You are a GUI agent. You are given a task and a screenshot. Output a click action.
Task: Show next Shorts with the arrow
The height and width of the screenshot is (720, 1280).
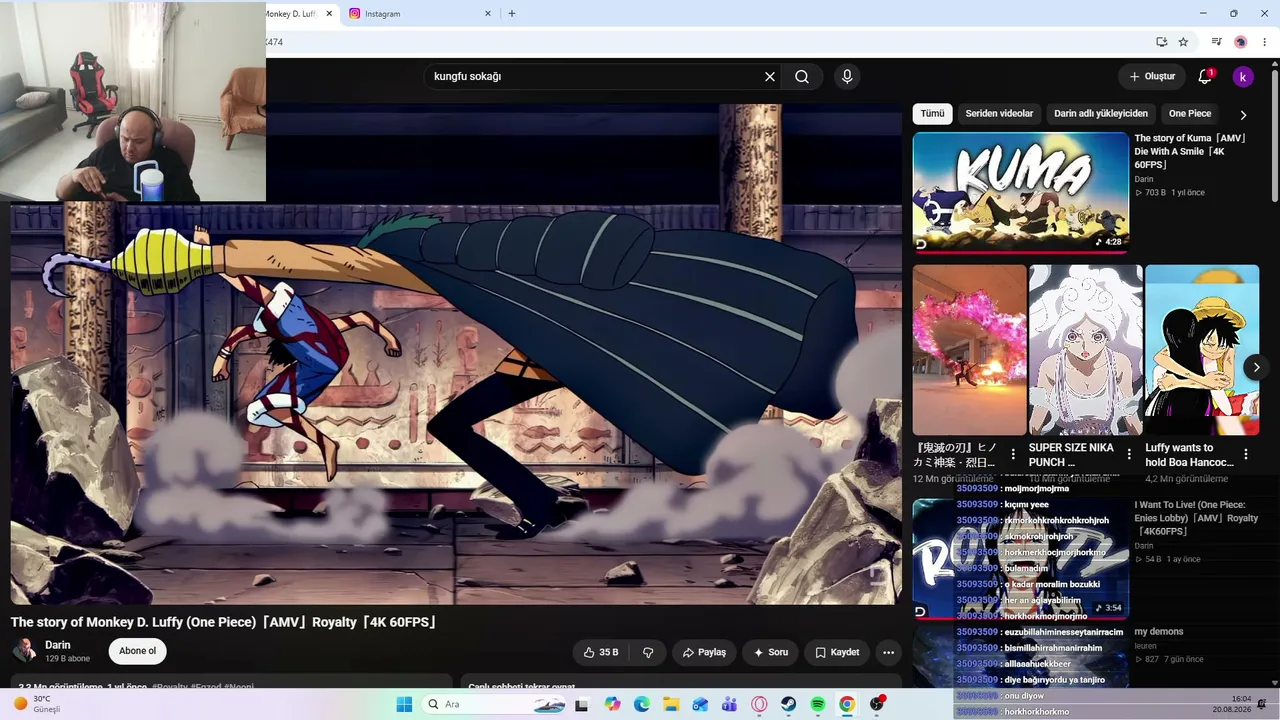coord(1256,367)
